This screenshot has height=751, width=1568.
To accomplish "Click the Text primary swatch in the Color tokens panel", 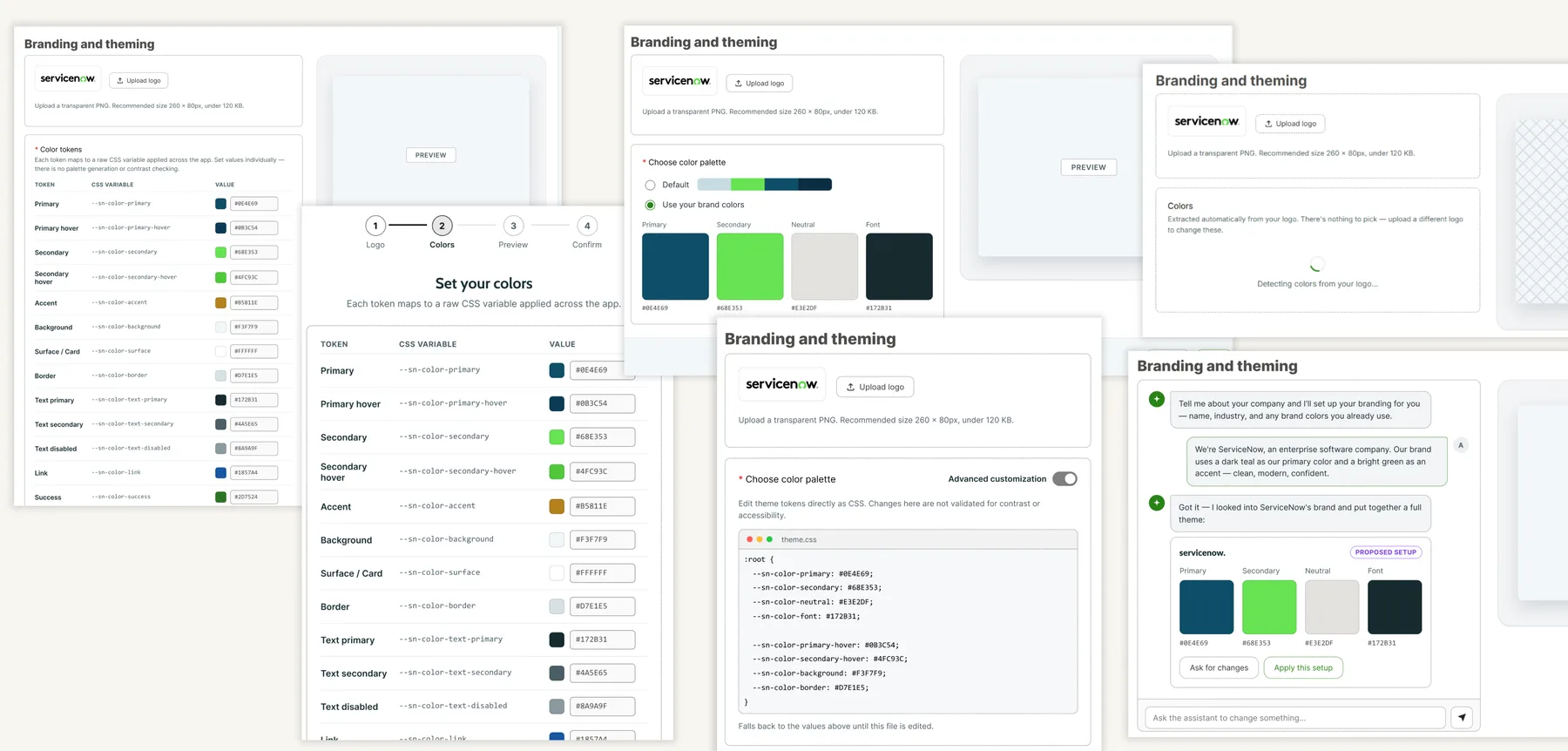I will [x=220, y=400].
